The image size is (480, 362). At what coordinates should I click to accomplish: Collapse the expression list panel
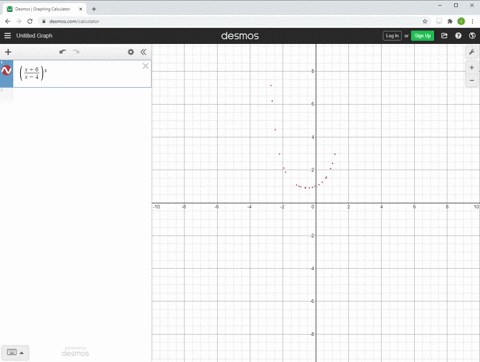143,52
